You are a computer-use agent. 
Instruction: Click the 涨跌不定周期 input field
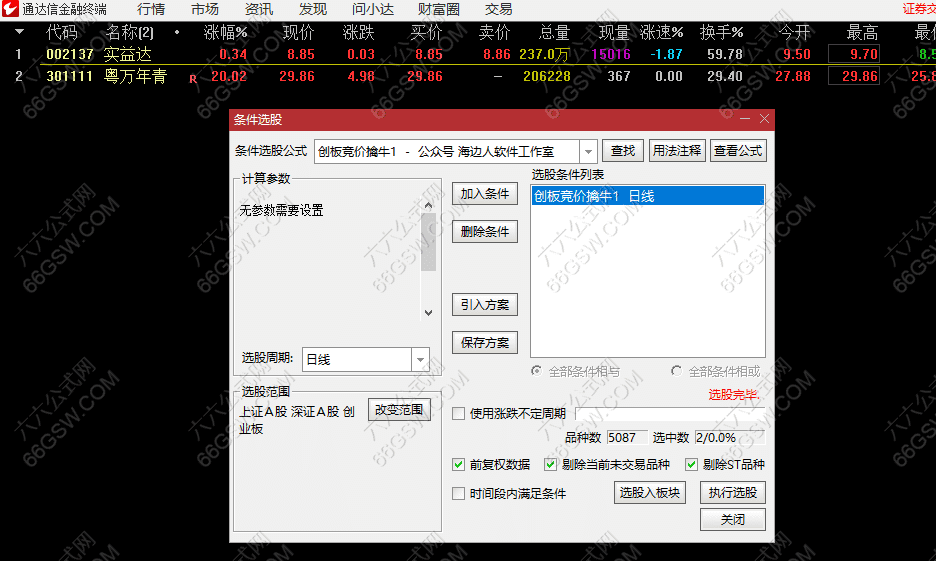[670, 414]
